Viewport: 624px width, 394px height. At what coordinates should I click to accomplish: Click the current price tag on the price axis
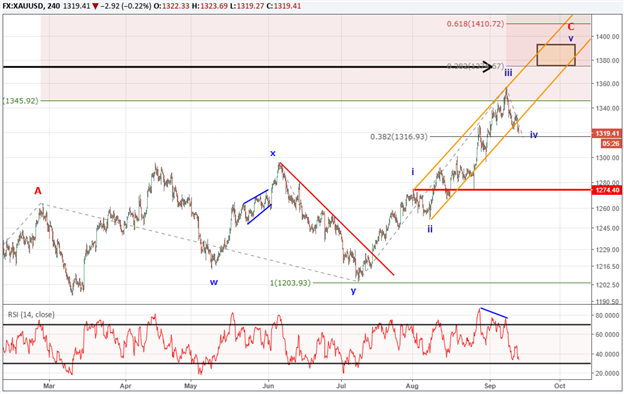tap(607, 134)
